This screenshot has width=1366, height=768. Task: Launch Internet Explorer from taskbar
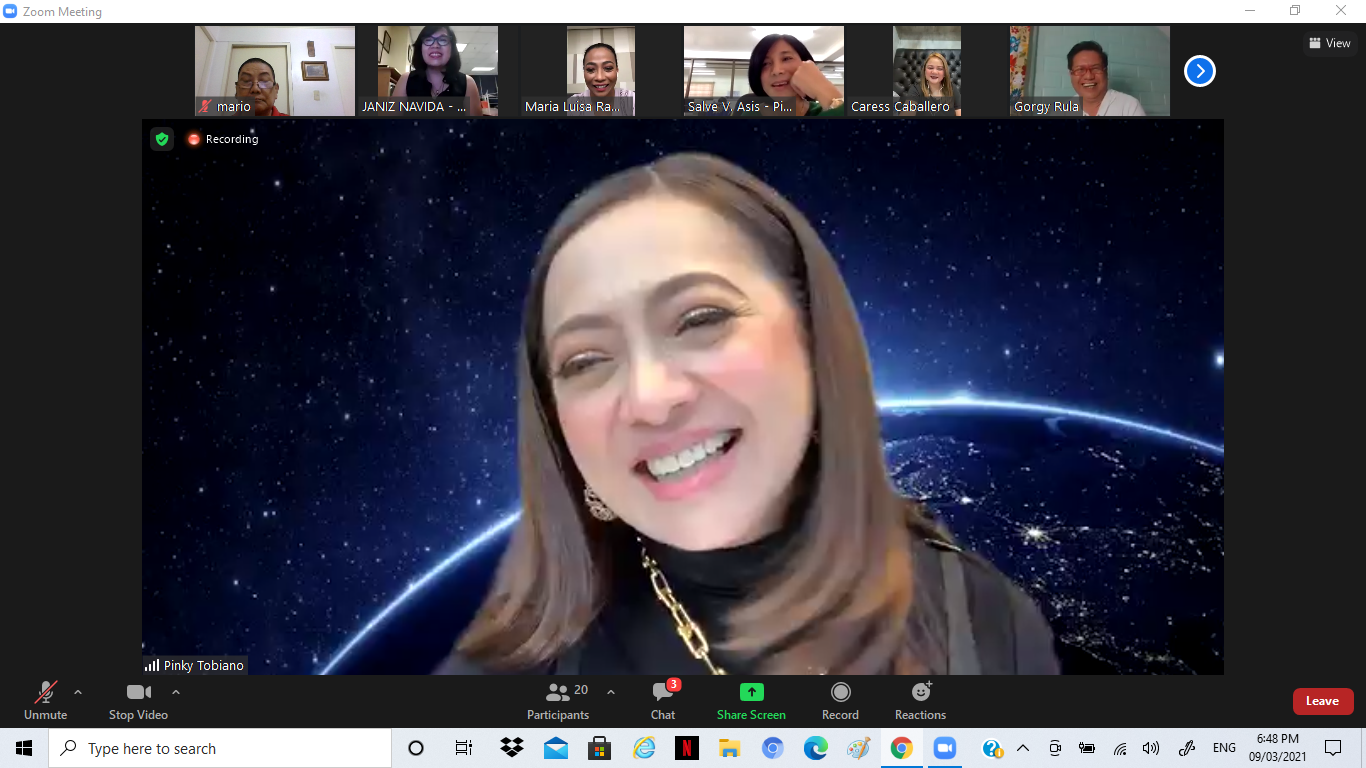[x=644, y=748]
